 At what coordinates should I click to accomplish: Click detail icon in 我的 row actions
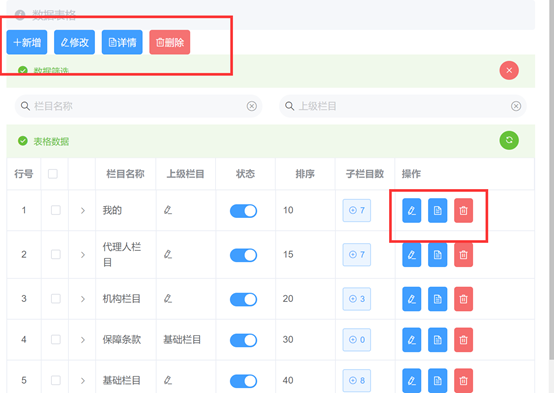(437, 211)
